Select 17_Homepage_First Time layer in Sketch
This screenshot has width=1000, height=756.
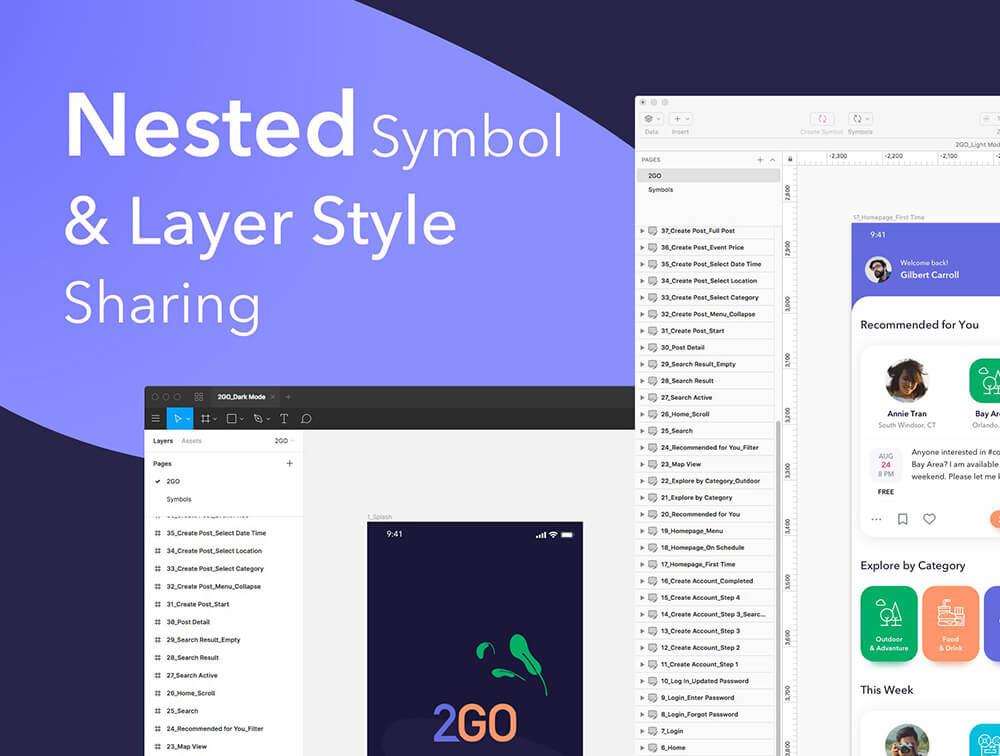point(697,564)
